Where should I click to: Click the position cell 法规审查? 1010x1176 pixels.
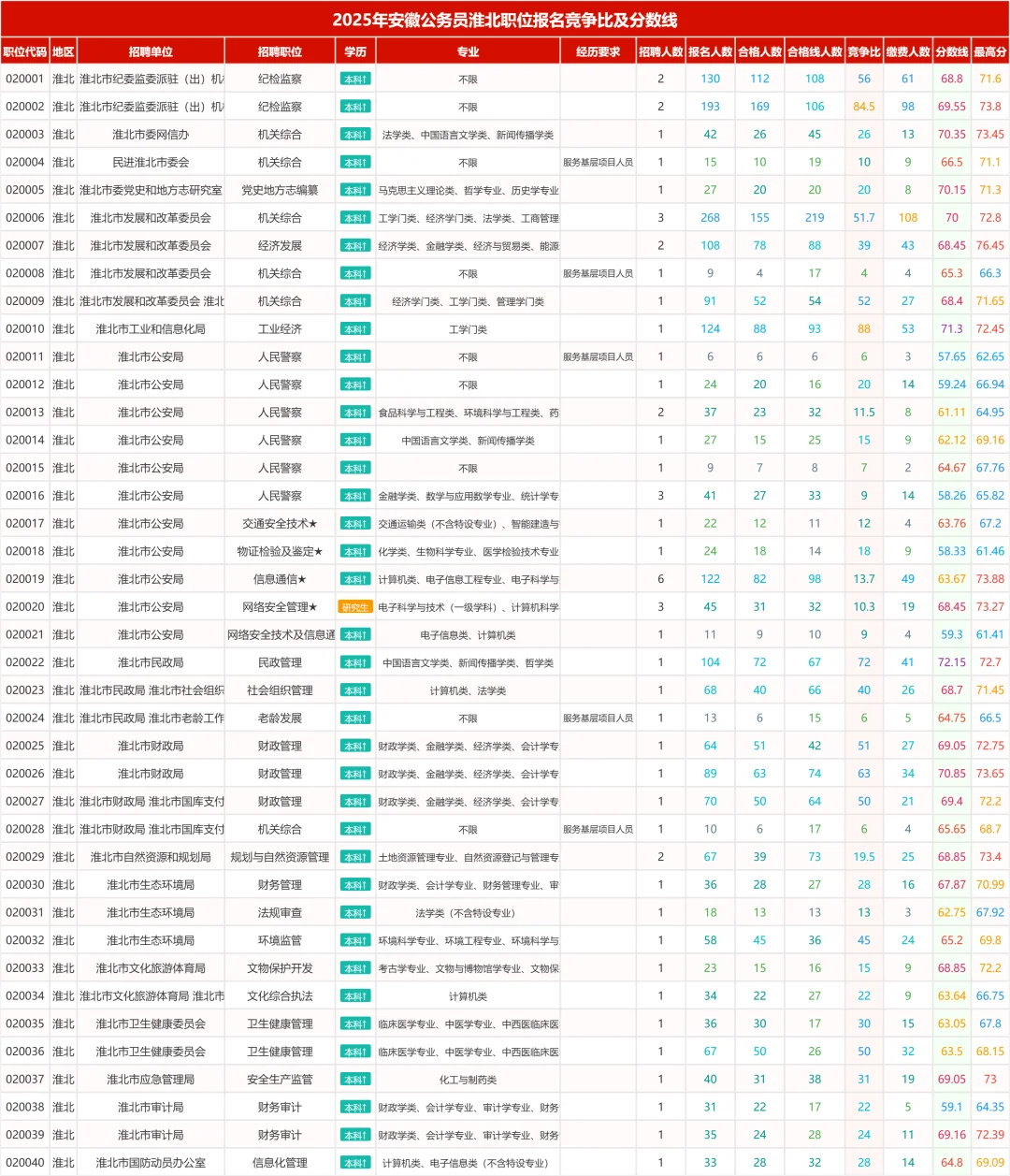pos(280,913)
